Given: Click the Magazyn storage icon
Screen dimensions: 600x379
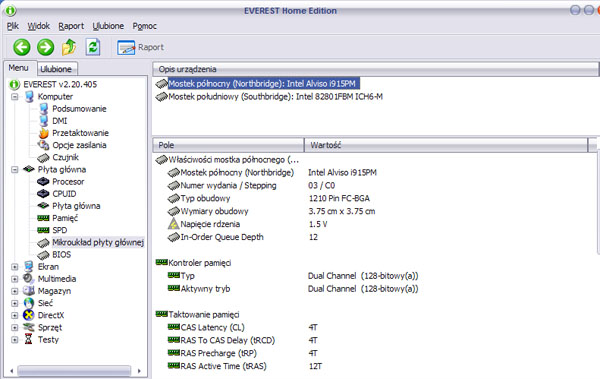Looking at the screenshot, I should (29, 291).
